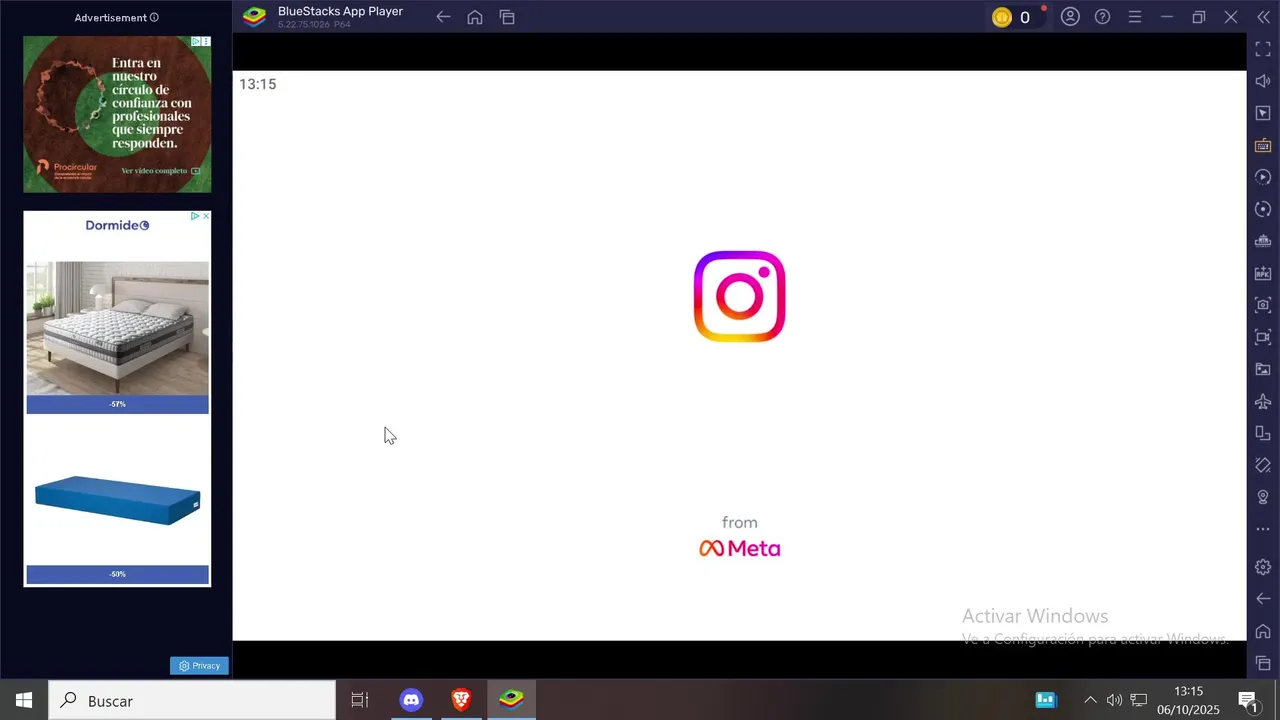This screenshot has height=720, width=1280.
Task: Click the blue mattress topper product
Action: click(117, 499)
